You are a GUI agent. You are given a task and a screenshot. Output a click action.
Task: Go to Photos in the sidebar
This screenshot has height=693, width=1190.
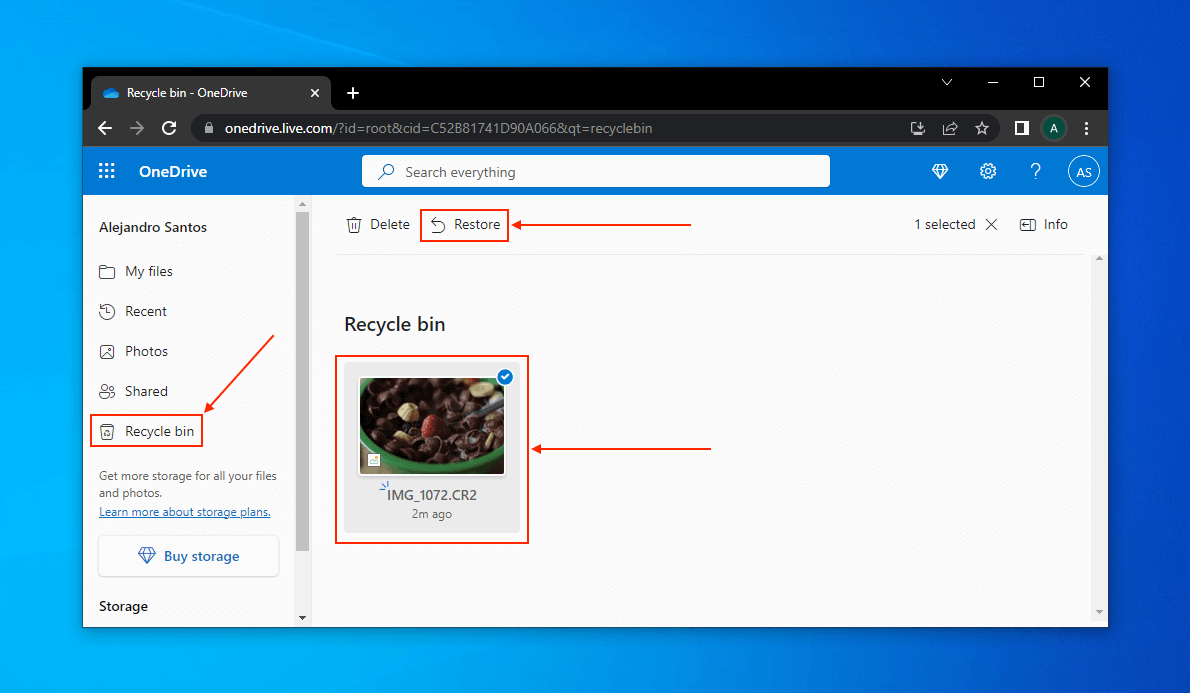click(x=146, y=352)
